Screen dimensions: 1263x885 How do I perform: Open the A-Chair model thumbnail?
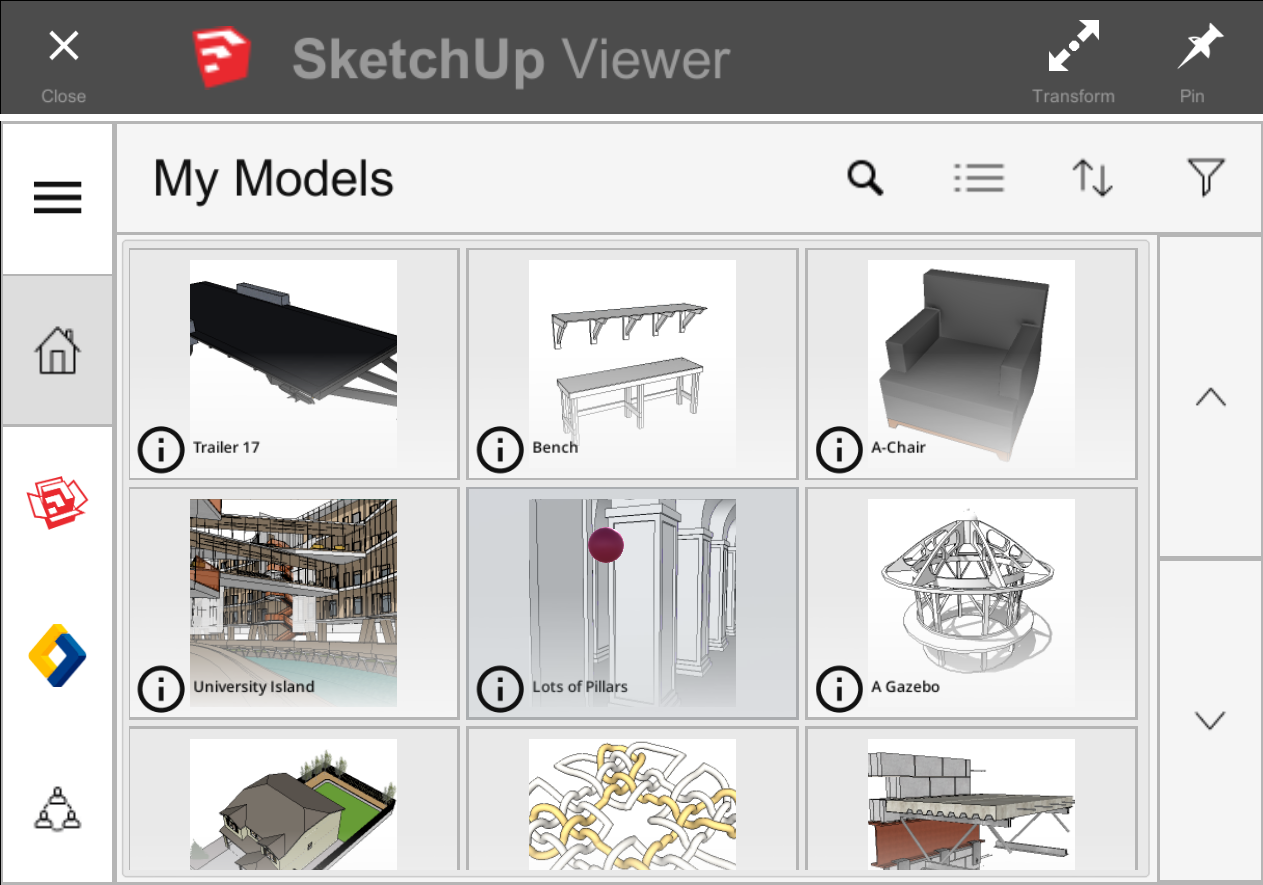(x=971, y=364)
